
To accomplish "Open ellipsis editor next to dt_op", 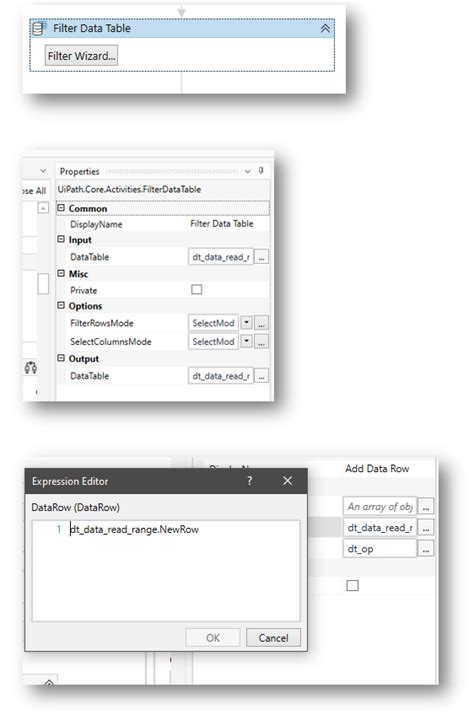I will (426, 549).
